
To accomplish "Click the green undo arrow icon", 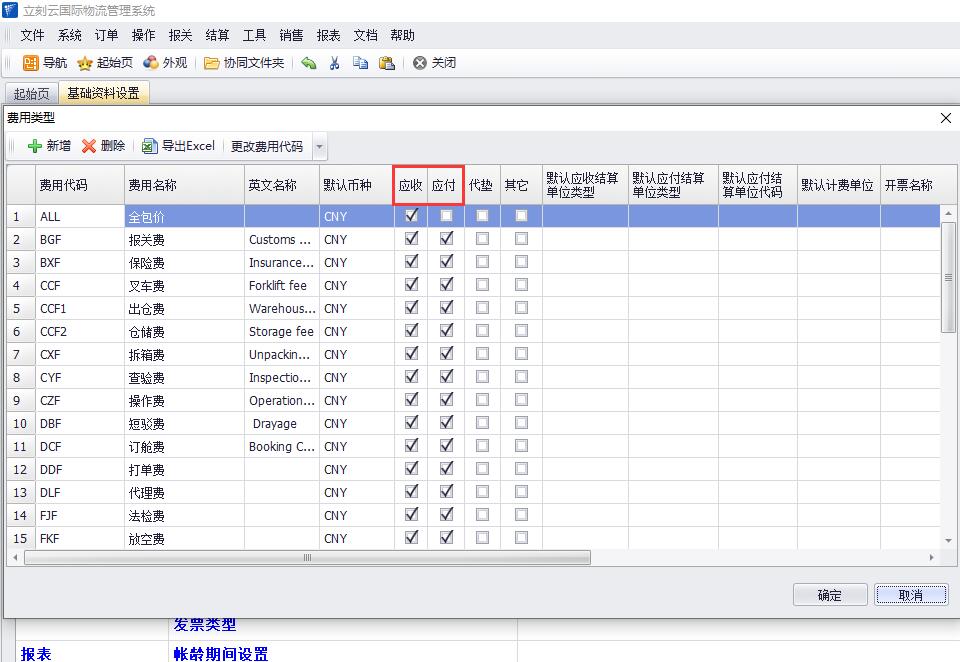I will [309, 63].
